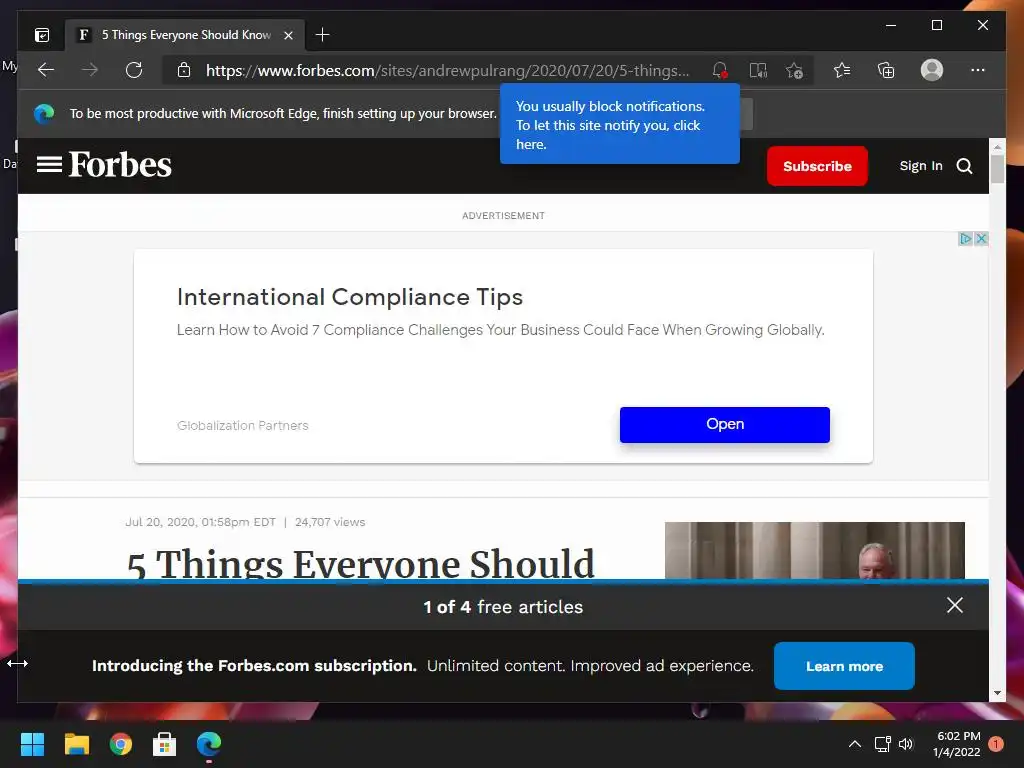
Task: Open the Windows Start menu
Action: [32, 744]
